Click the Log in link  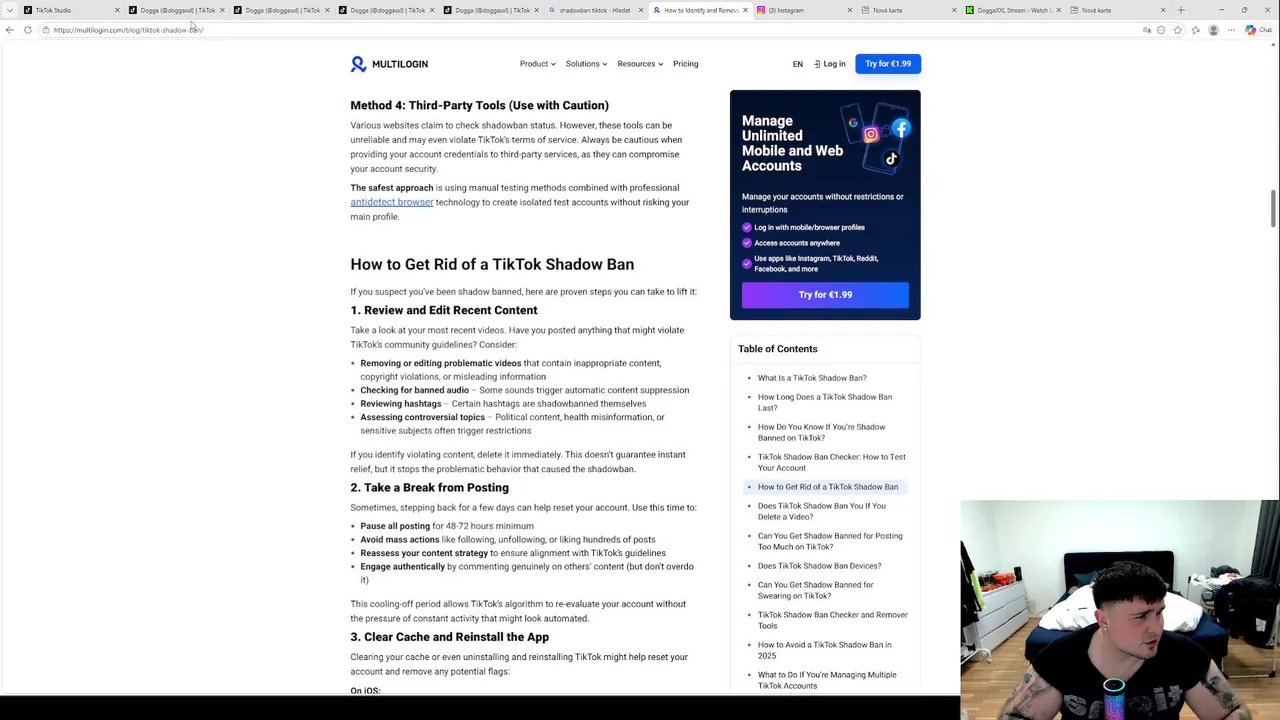point(829,64)
